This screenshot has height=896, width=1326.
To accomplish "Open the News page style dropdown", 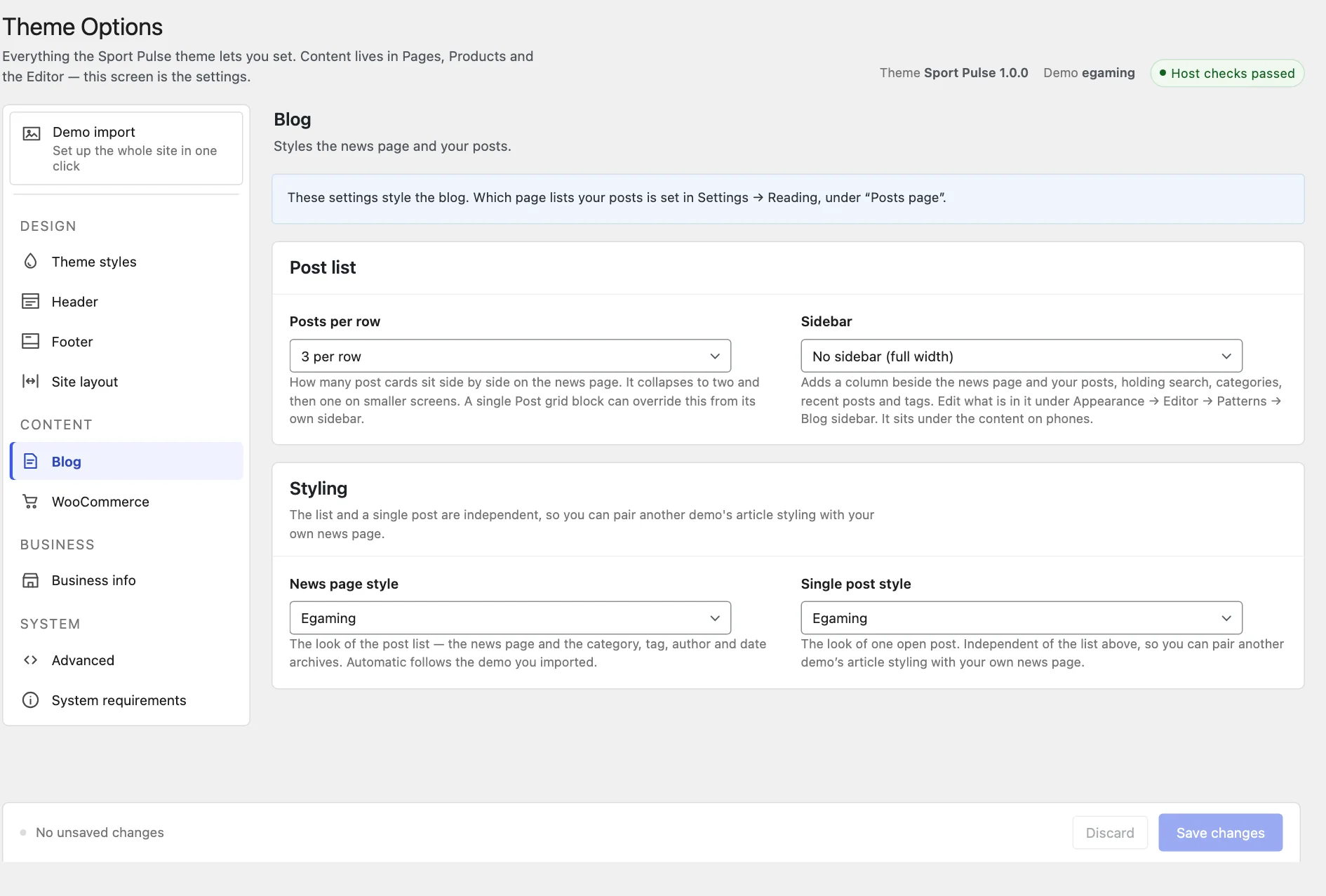I will coord(510,617).
